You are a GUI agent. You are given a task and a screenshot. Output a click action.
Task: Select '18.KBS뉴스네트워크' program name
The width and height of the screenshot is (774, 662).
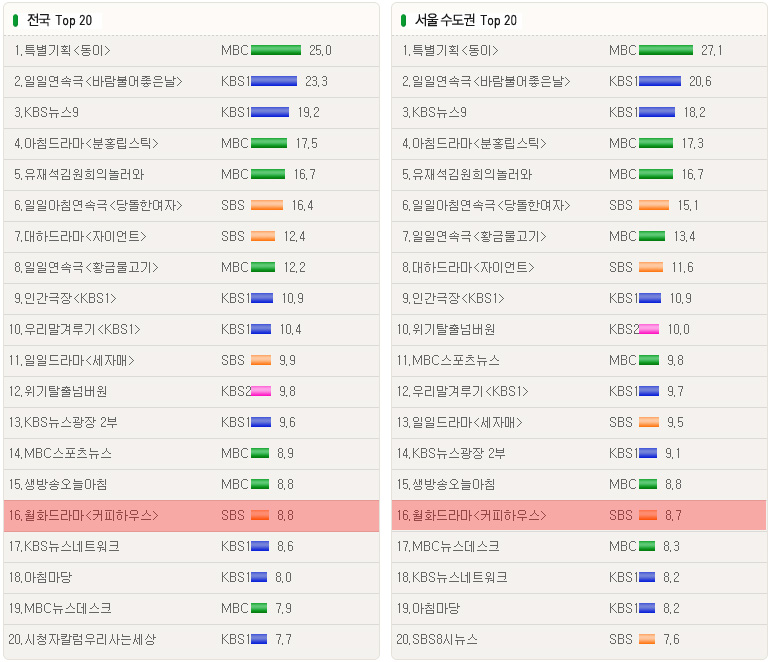[452, 578]
